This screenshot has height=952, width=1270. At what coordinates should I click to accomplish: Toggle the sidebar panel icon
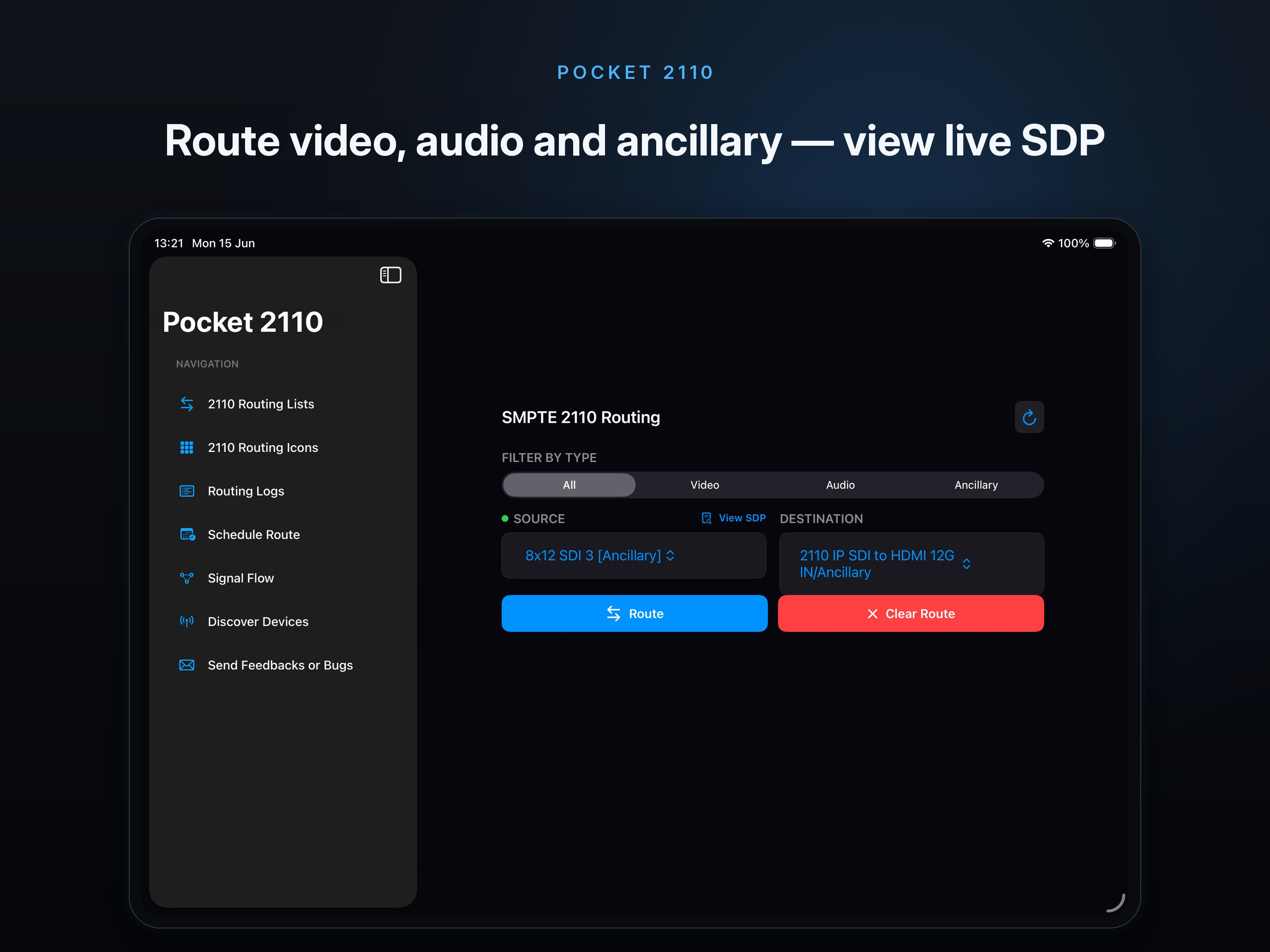coord(390,275)
